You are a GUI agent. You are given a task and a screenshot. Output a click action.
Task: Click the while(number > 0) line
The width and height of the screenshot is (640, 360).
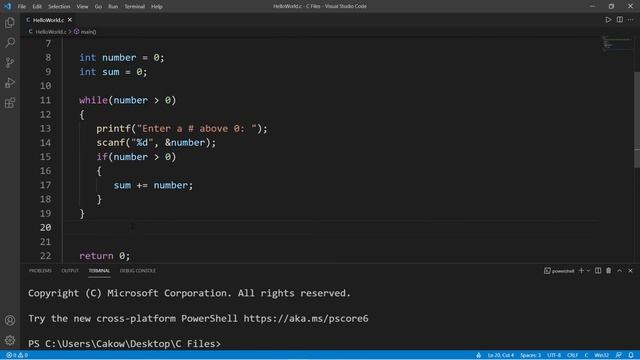[127, 100]
